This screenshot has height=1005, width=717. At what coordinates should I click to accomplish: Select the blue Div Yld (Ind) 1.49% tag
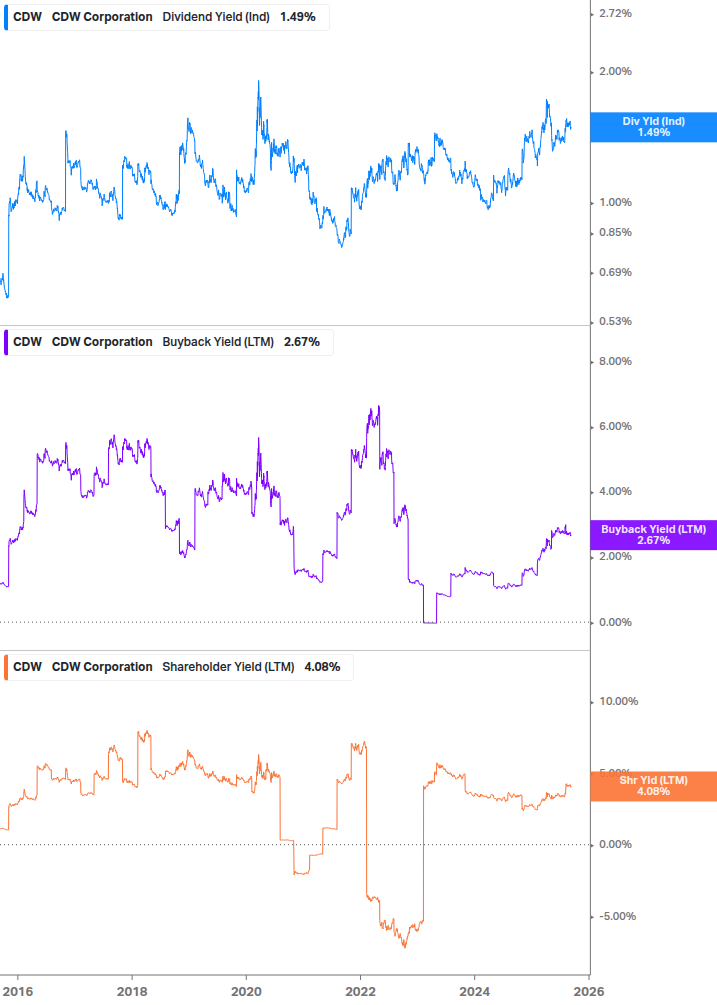[654, 127]
